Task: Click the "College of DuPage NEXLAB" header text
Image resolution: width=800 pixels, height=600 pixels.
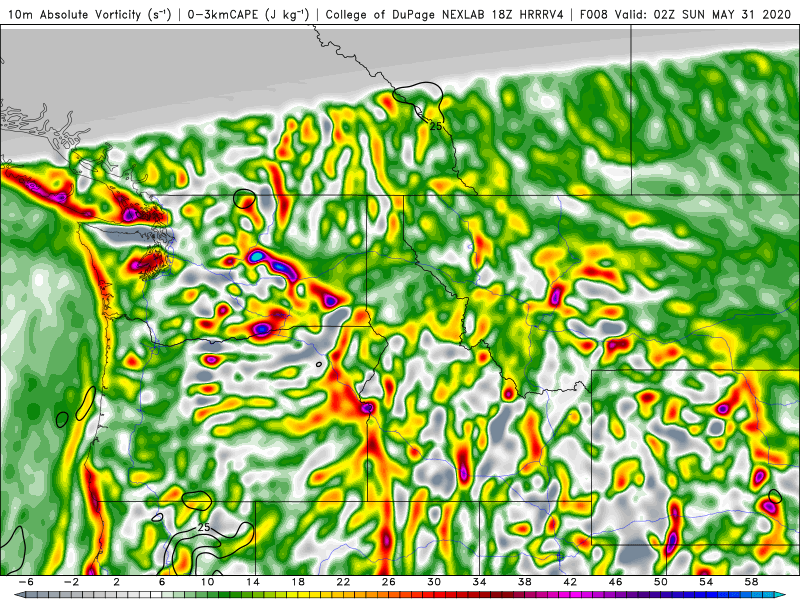Action: [406, 14]
